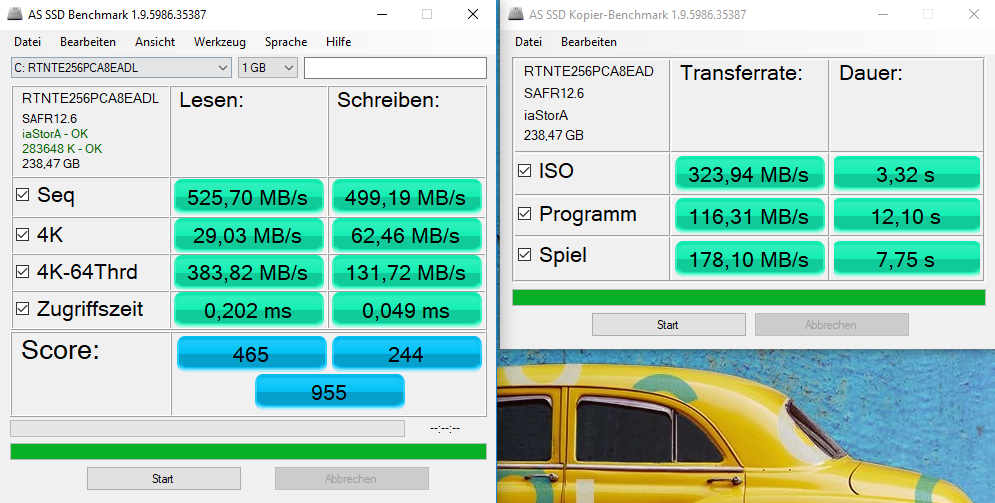Disable the Zugriffszeit checkbox

(22, 310)
